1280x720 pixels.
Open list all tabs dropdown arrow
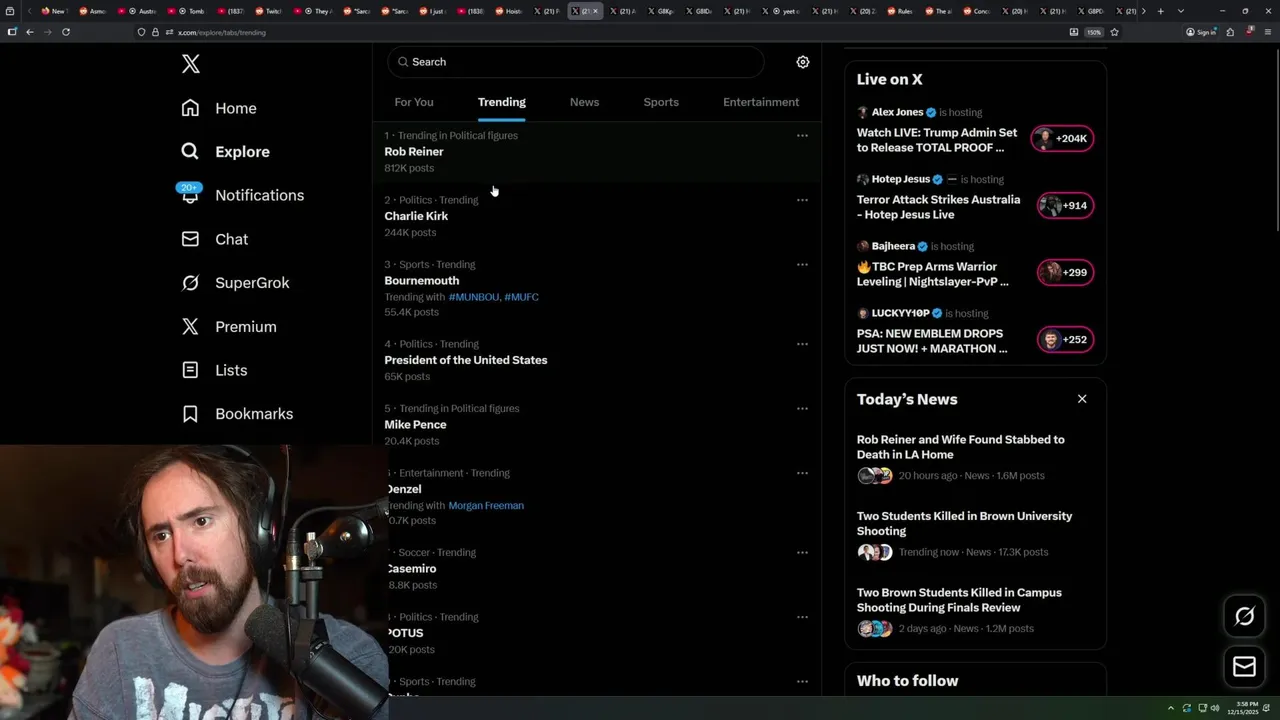tap(1181, 11)
